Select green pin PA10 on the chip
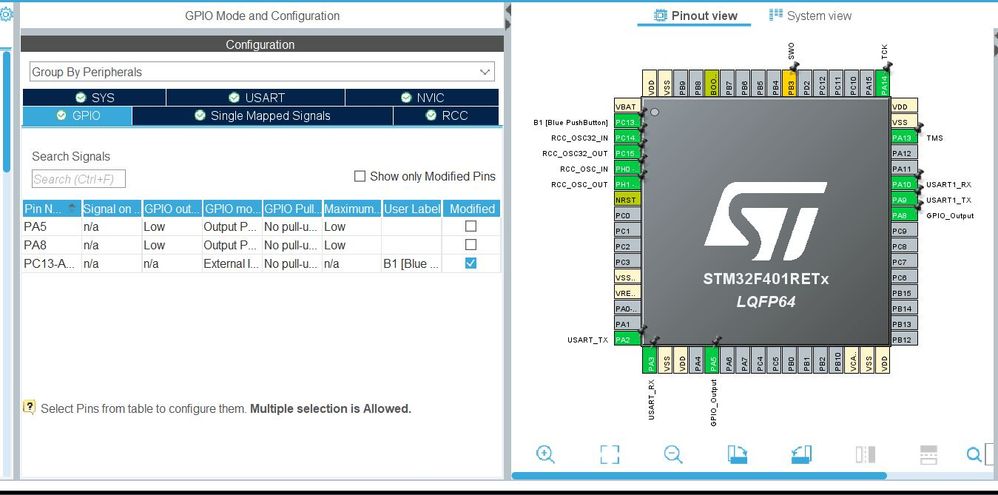Viewport: 998px width, 495px height. coord(904,185)
